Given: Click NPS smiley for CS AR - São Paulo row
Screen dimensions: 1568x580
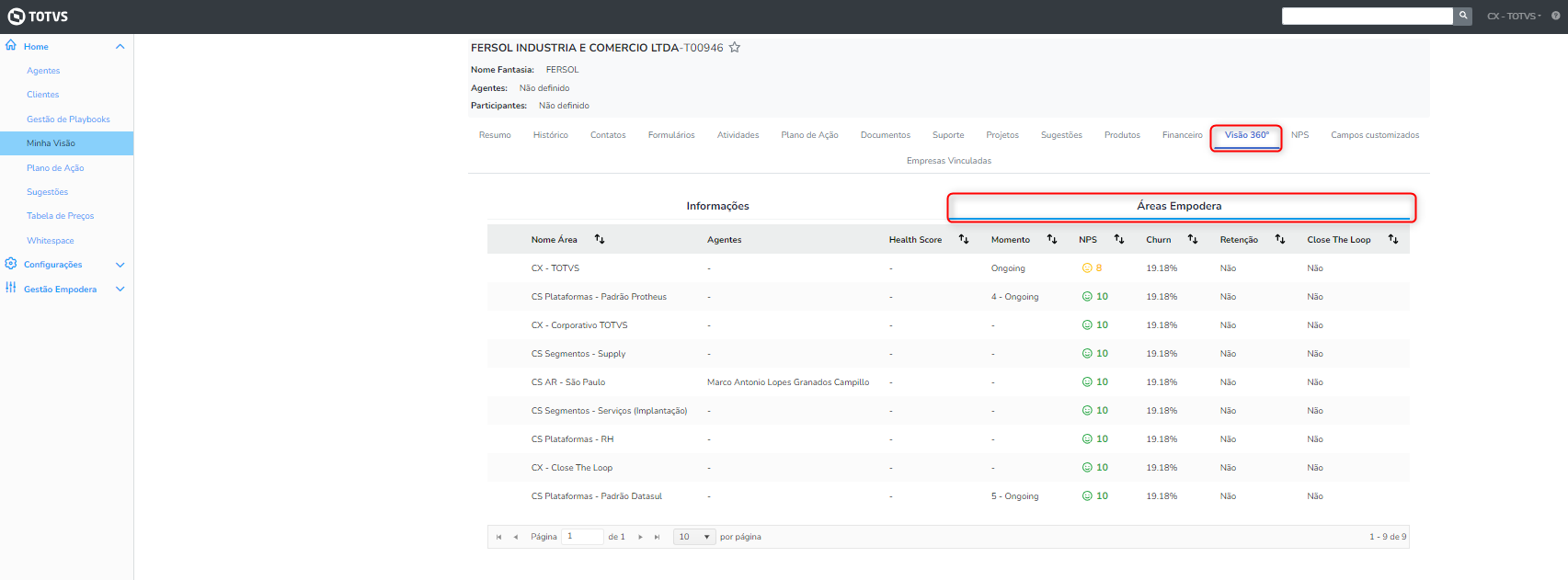Looking at the screenshot, I should click(1087, 382).
